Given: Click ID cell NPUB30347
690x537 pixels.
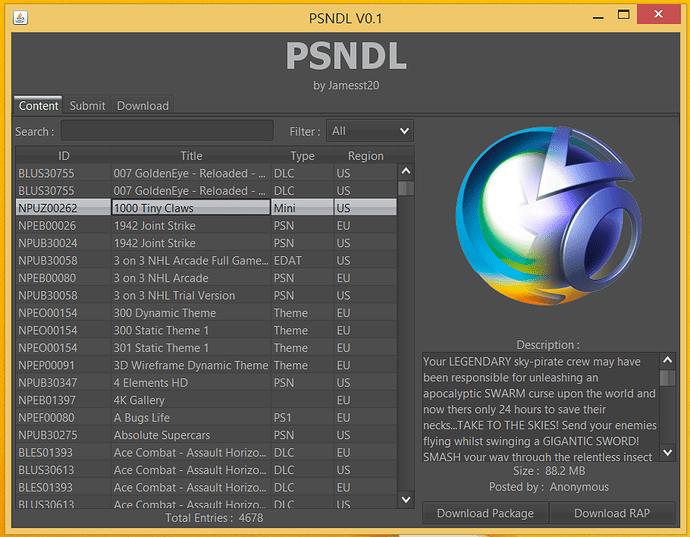Looking at the screenshot, I should click(63, 383).
